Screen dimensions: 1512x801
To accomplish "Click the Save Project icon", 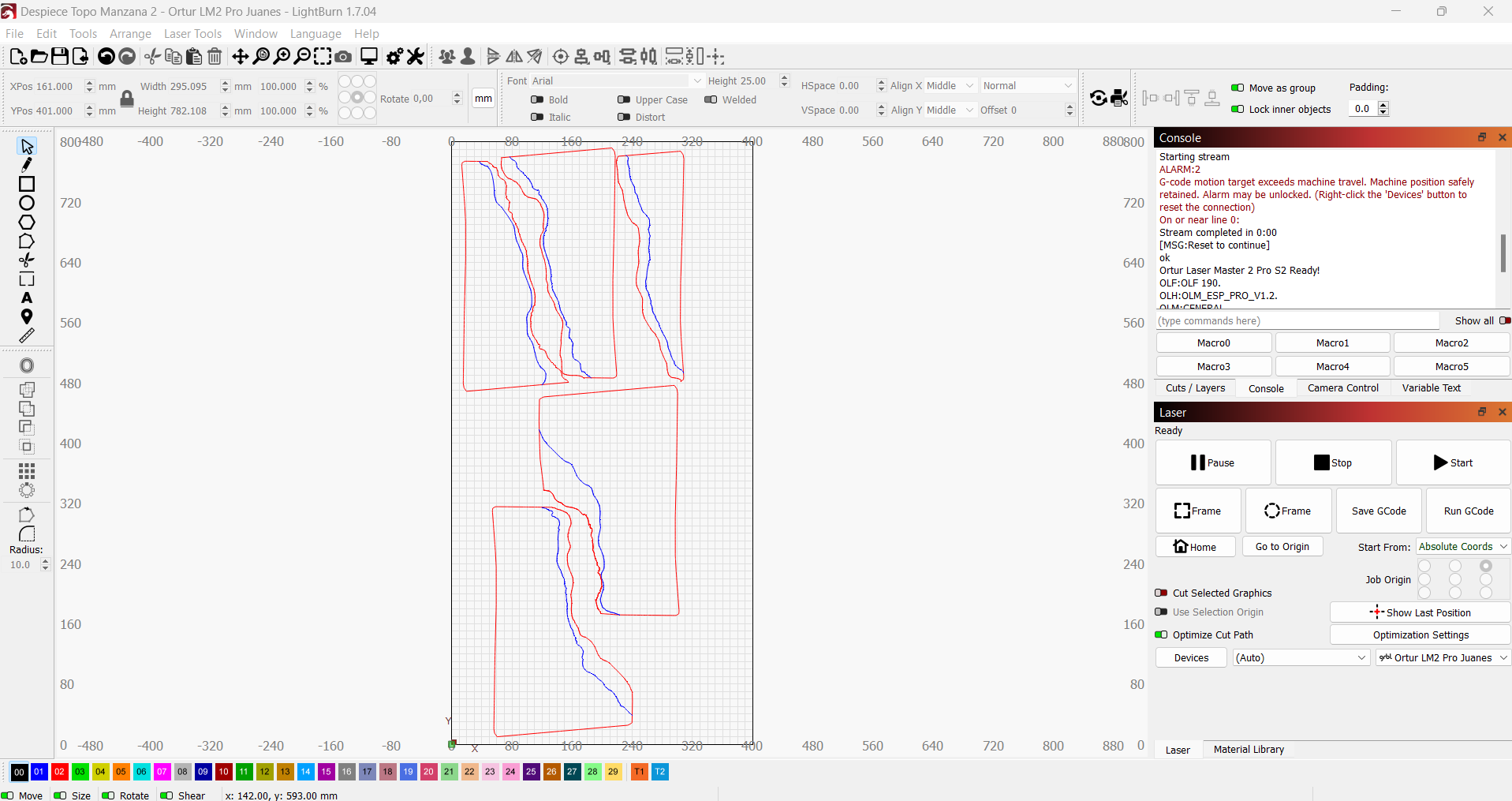I will point(60,56).
